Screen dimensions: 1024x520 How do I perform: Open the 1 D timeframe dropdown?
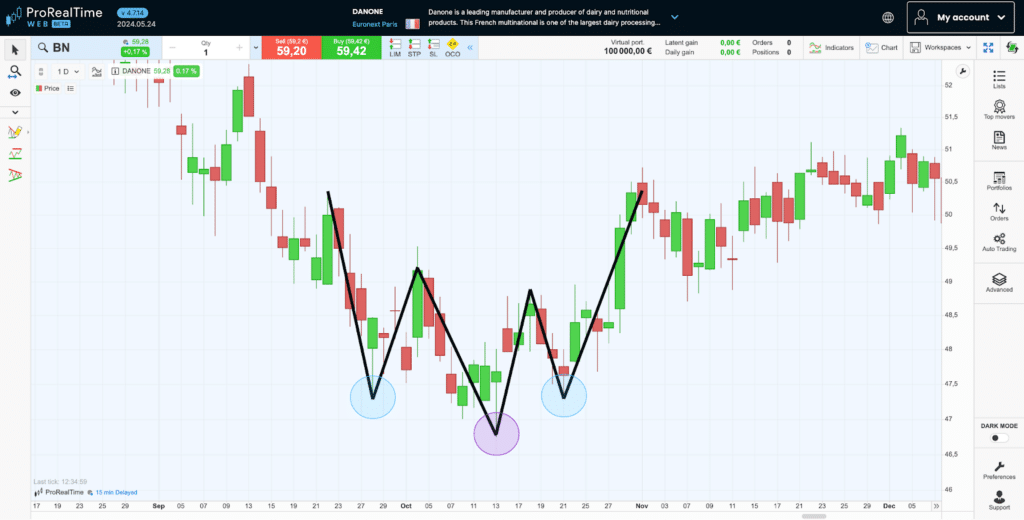click(x=68, y=72)
